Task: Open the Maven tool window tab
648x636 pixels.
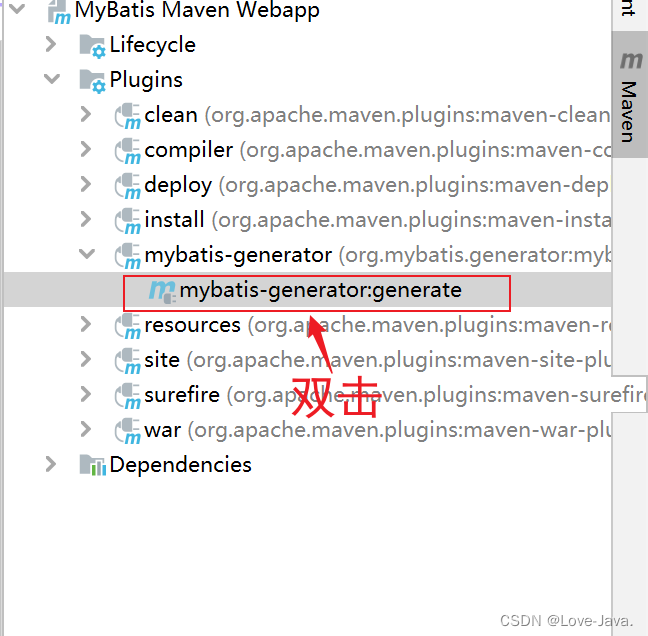Action: pos(630,95)
